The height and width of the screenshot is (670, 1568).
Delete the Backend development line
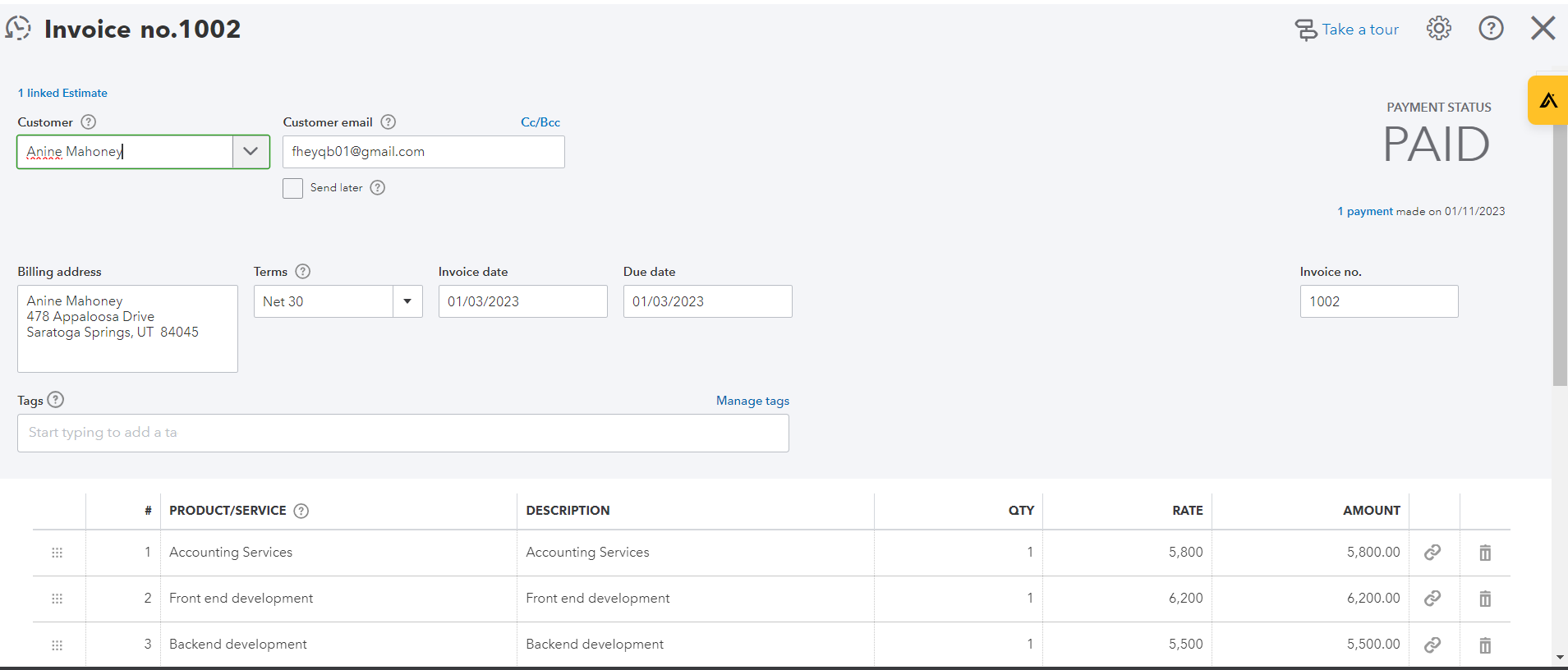click(1485, 645)
